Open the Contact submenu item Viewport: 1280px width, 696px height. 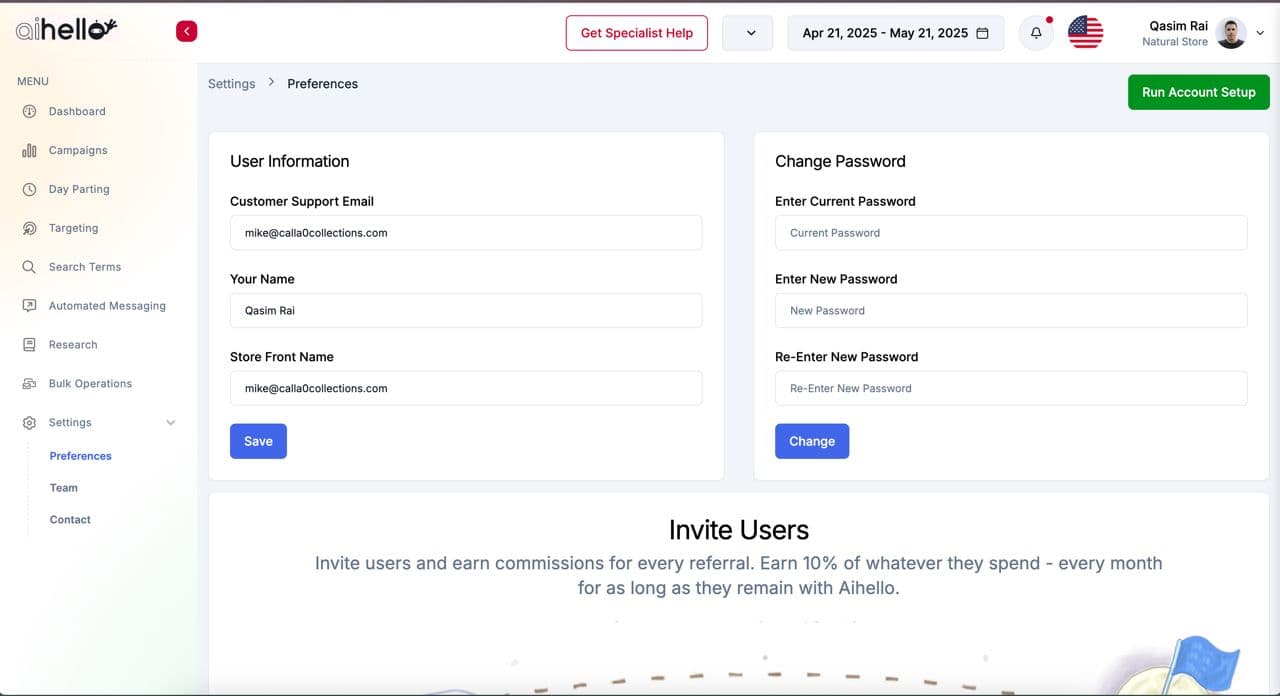[x=70, y=520]
